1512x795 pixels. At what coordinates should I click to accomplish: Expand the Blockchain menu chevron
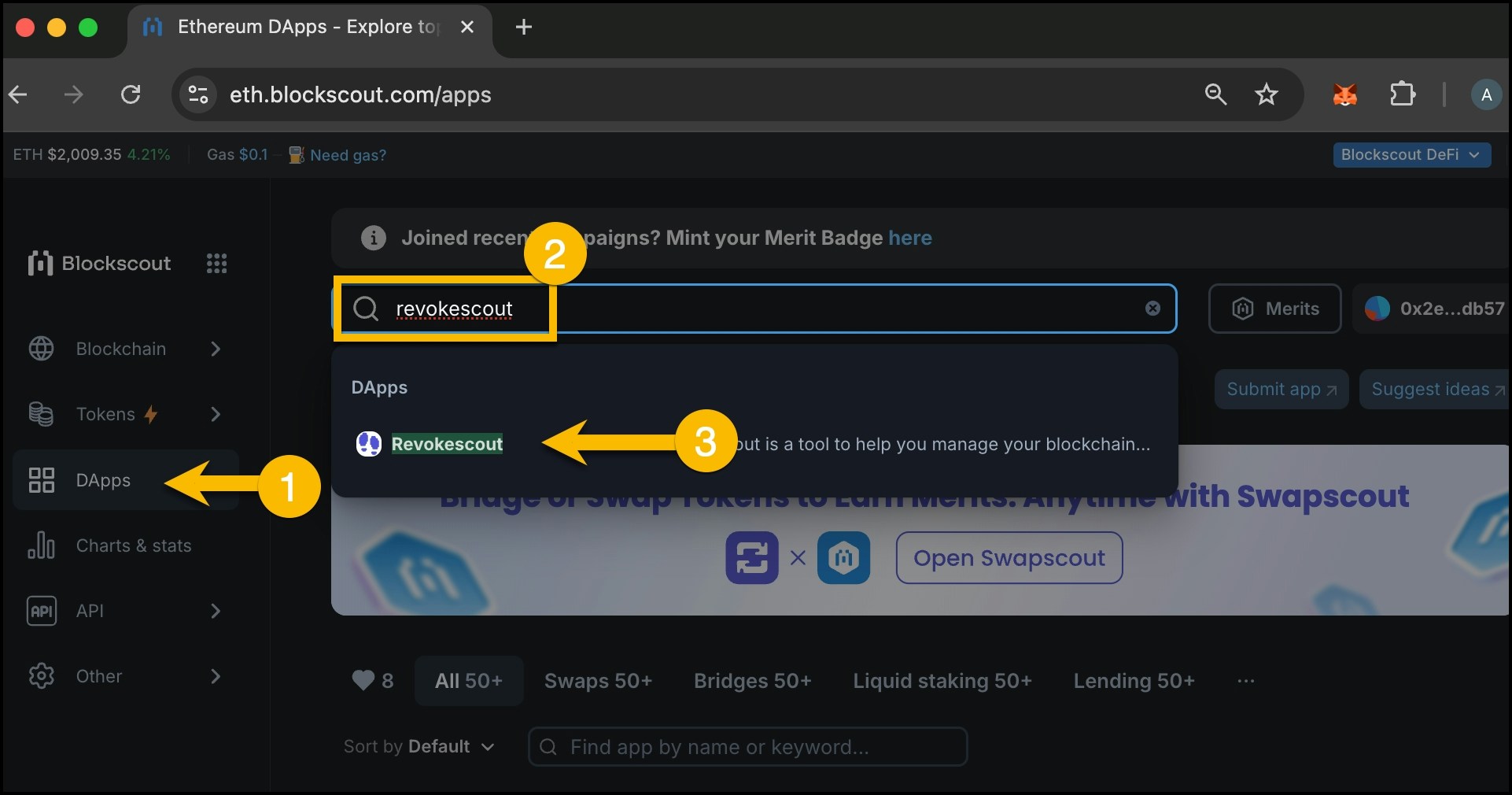216,349
